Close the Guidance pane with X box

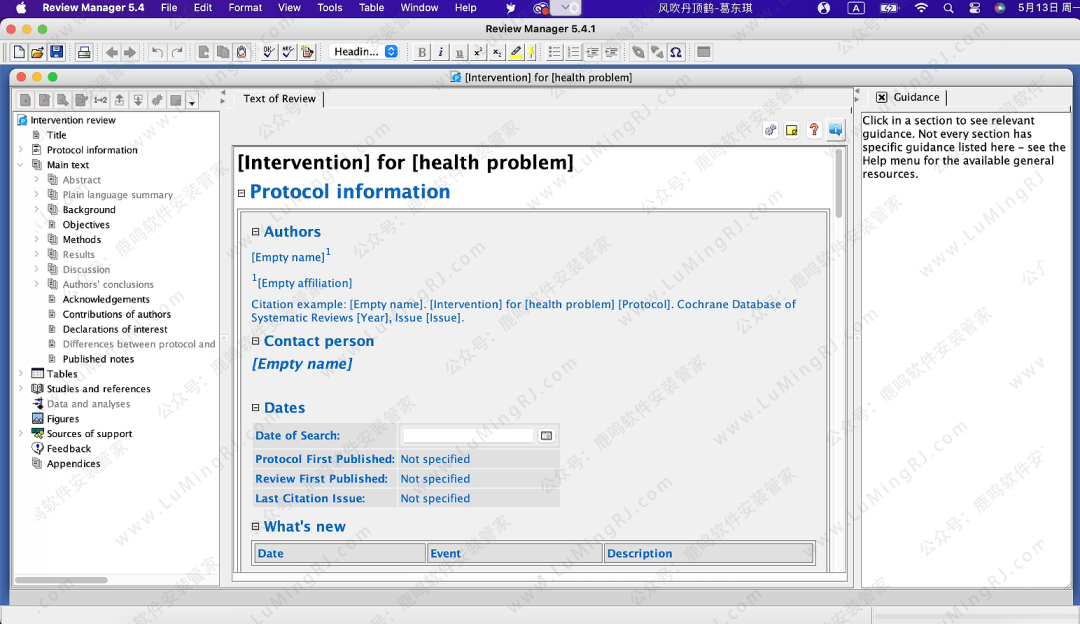coord(881,98)
